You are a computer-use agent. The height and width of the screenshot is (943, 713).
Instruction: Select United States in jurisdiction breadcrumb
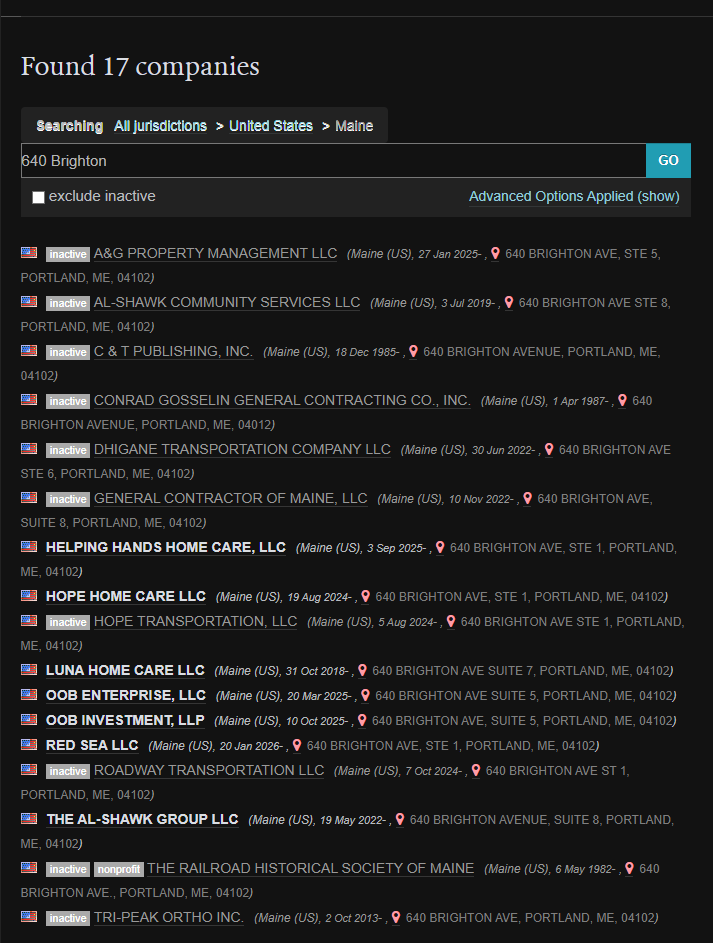[270, 126]
